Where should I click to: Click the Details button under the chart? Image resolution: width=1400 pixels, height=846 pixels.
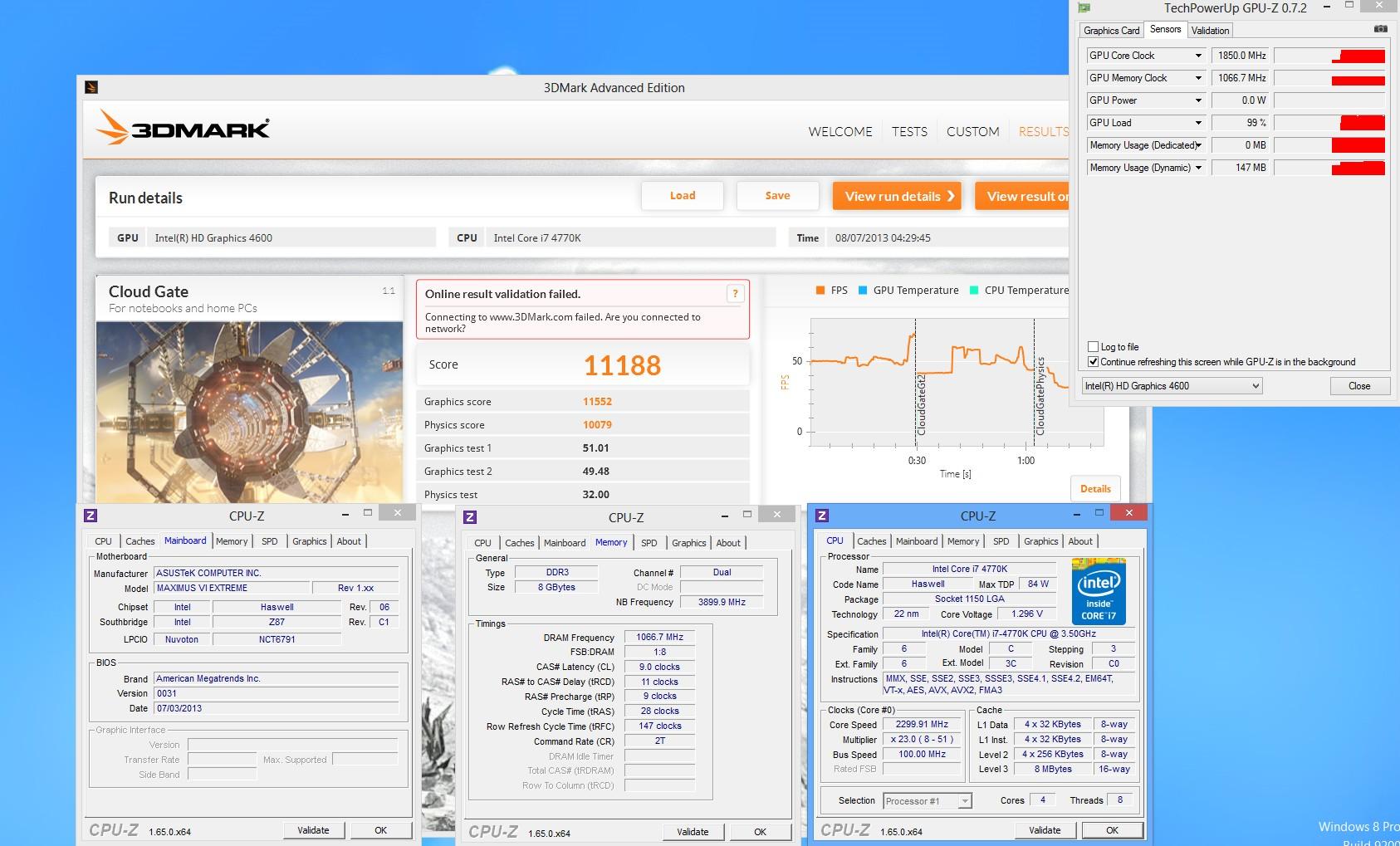[x=1095, y=489]
